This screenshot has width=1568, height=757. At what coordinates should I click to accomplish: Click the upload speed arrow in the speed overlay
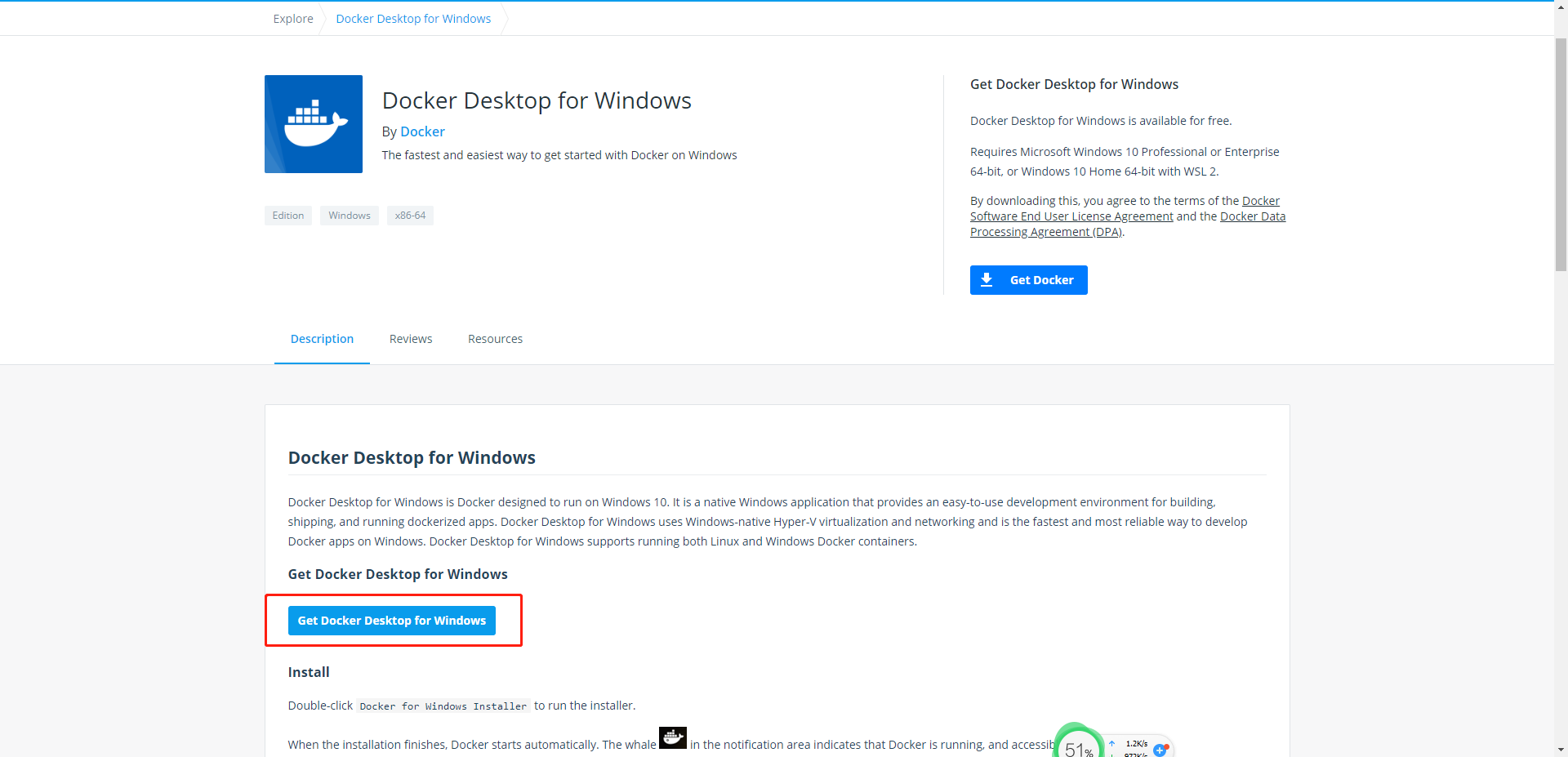[1111, 743]
